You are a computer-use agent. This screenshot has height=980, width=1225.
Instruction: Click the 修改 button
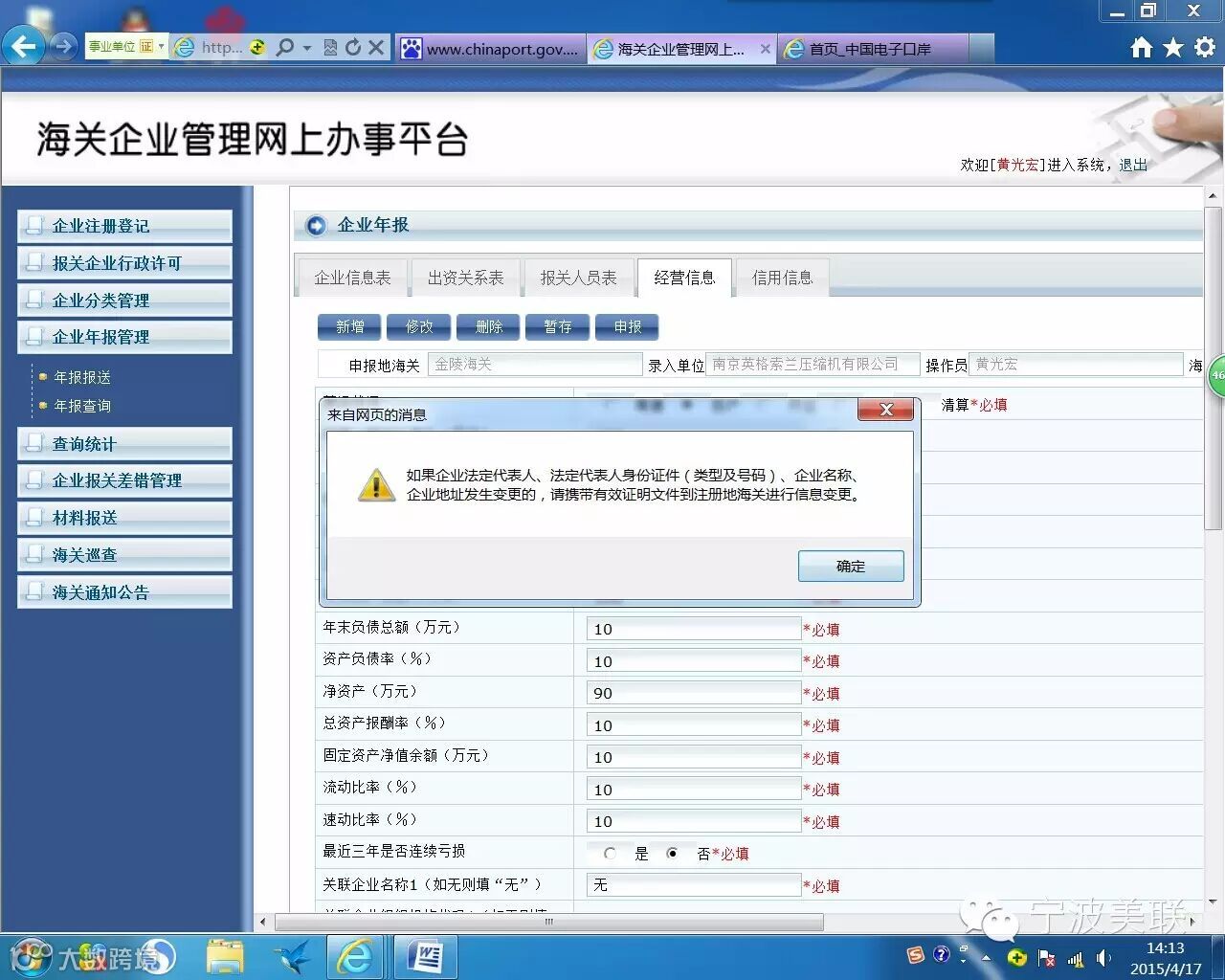tap(419, 327)
